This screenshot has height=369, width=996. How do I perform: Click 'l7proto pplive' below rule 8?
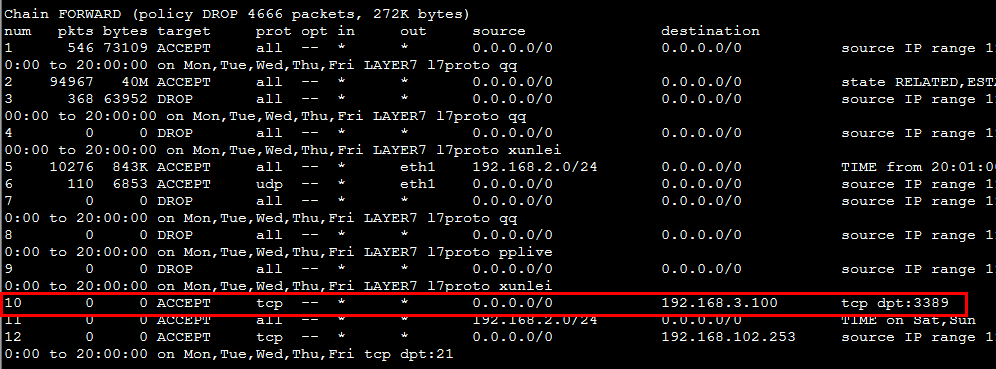pyautogui.click(x=490, y=252)
